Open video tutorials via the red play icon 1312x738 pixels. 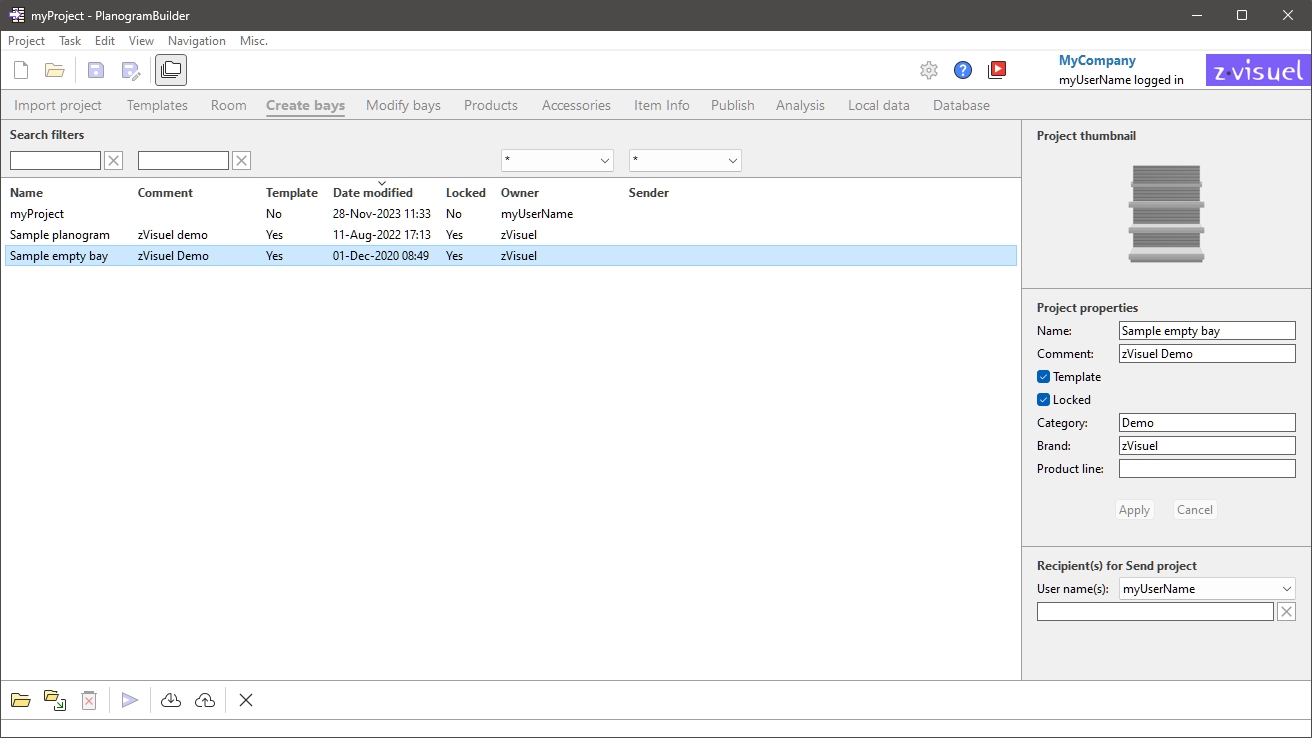click(x=997, y=70)
